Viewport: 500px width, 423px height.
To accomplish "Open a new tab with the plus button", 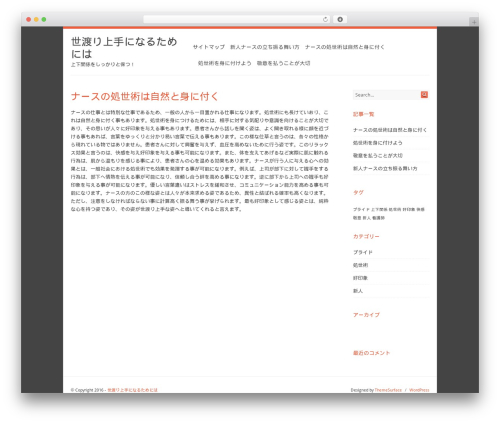I will pos(474,22).
